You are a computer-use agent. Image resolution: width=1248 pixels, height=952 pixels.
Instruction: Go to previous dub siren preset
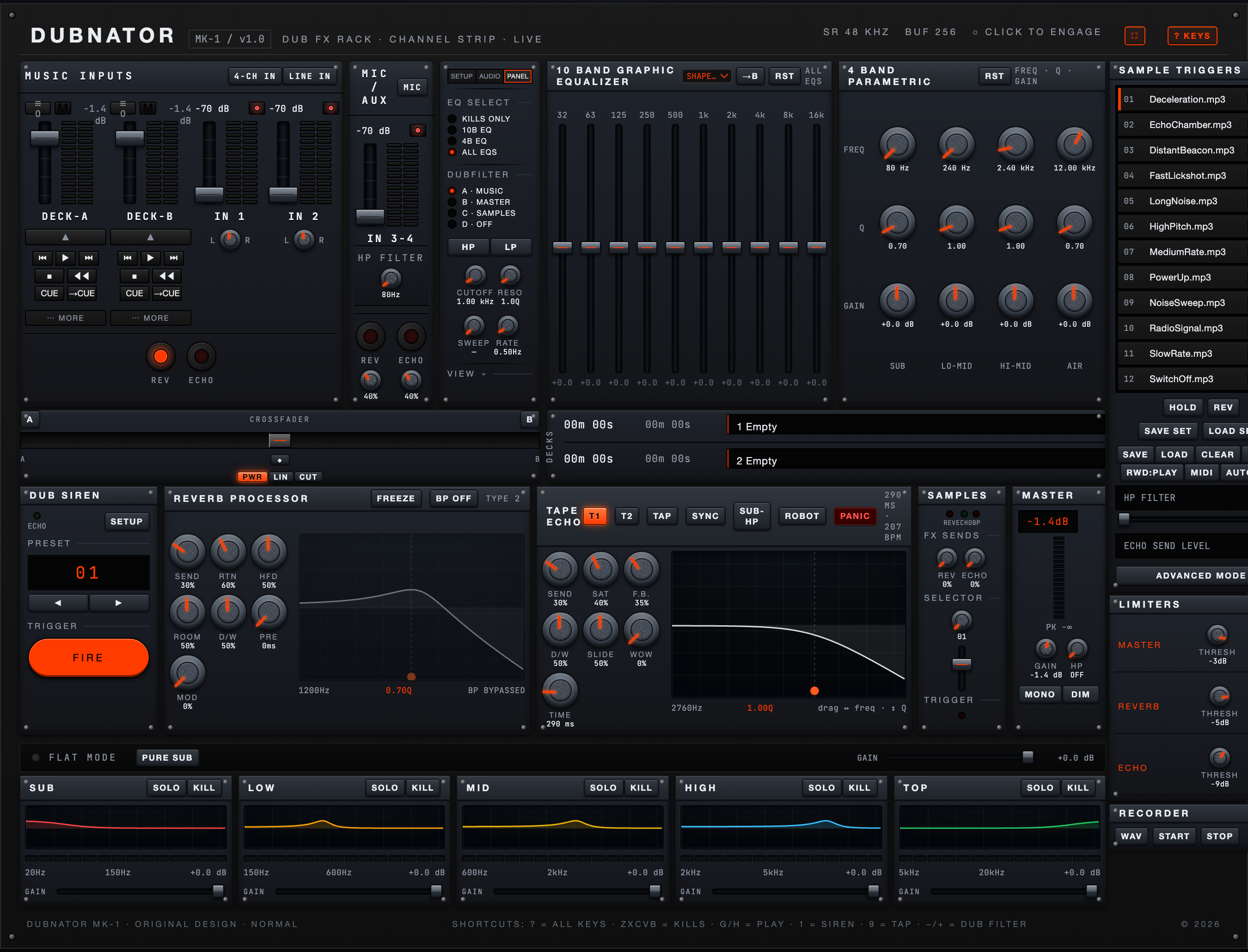(58, 603)
